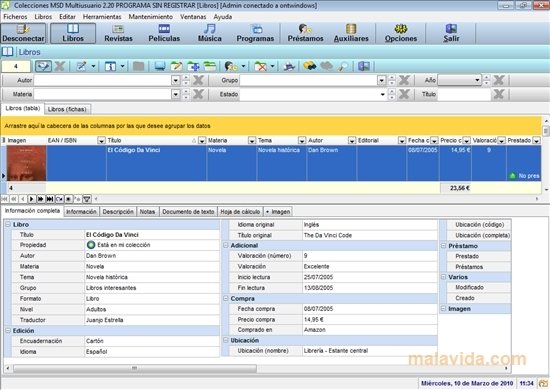Click the folder with pencil icon

click(x=176, y=66)
